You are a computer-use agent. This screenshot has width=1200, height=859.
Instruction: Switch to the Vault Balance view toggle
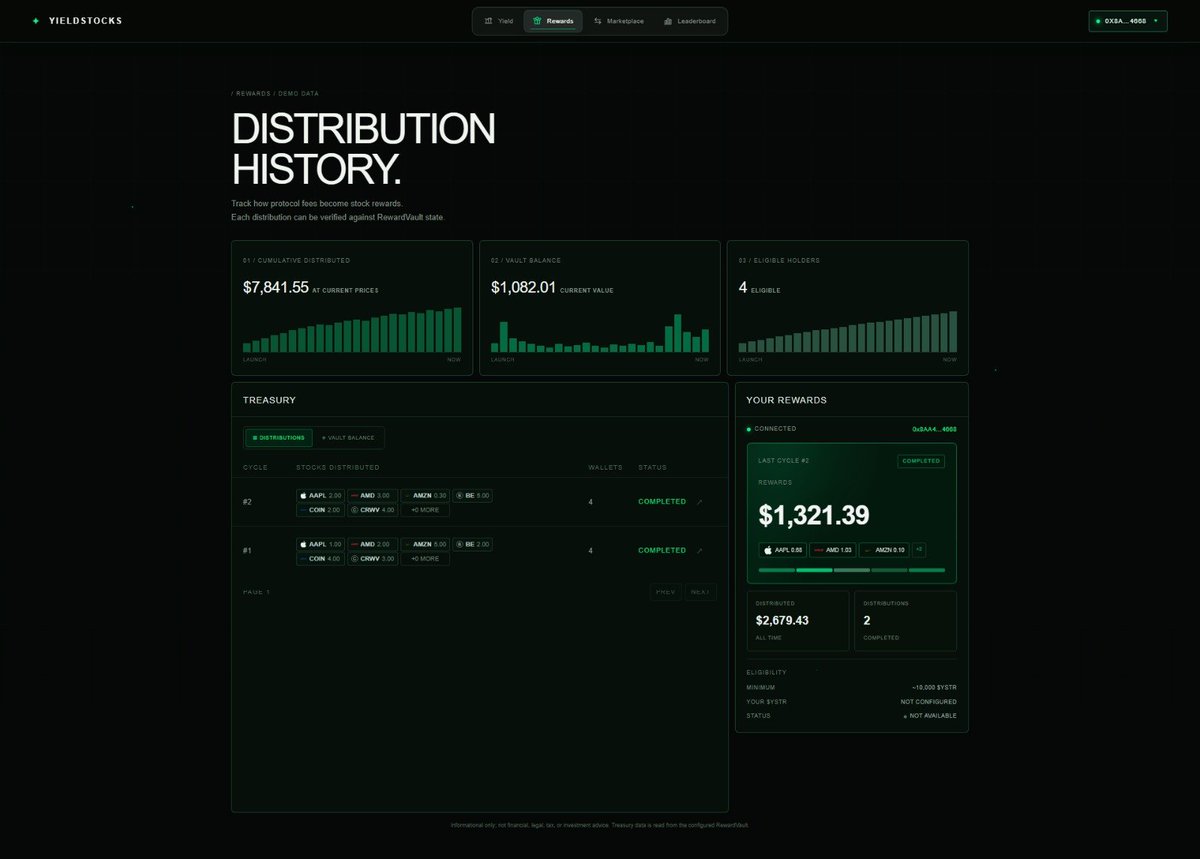(348, 438)
